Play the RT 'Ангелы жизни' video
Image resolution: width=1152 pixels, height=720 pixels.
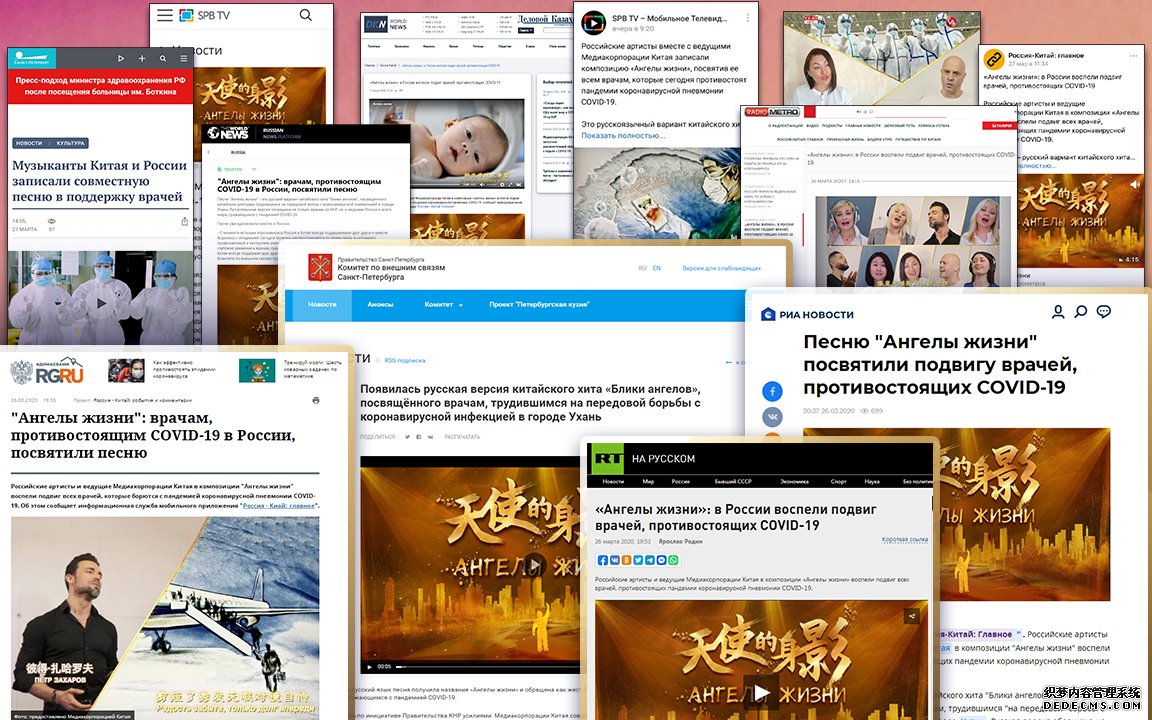(761, 692)
